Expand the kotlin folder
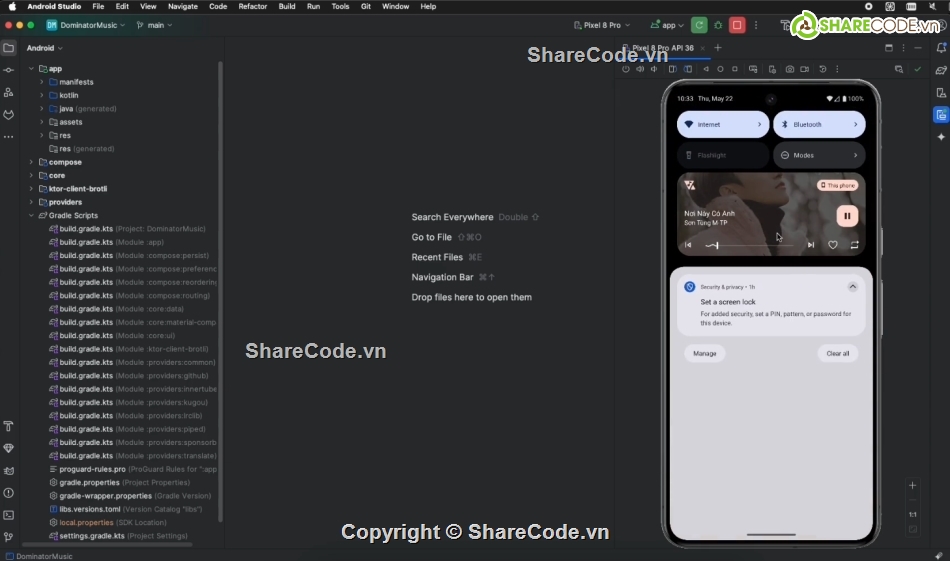The height and width of the screenshot is (561, 950). [42, 95]
